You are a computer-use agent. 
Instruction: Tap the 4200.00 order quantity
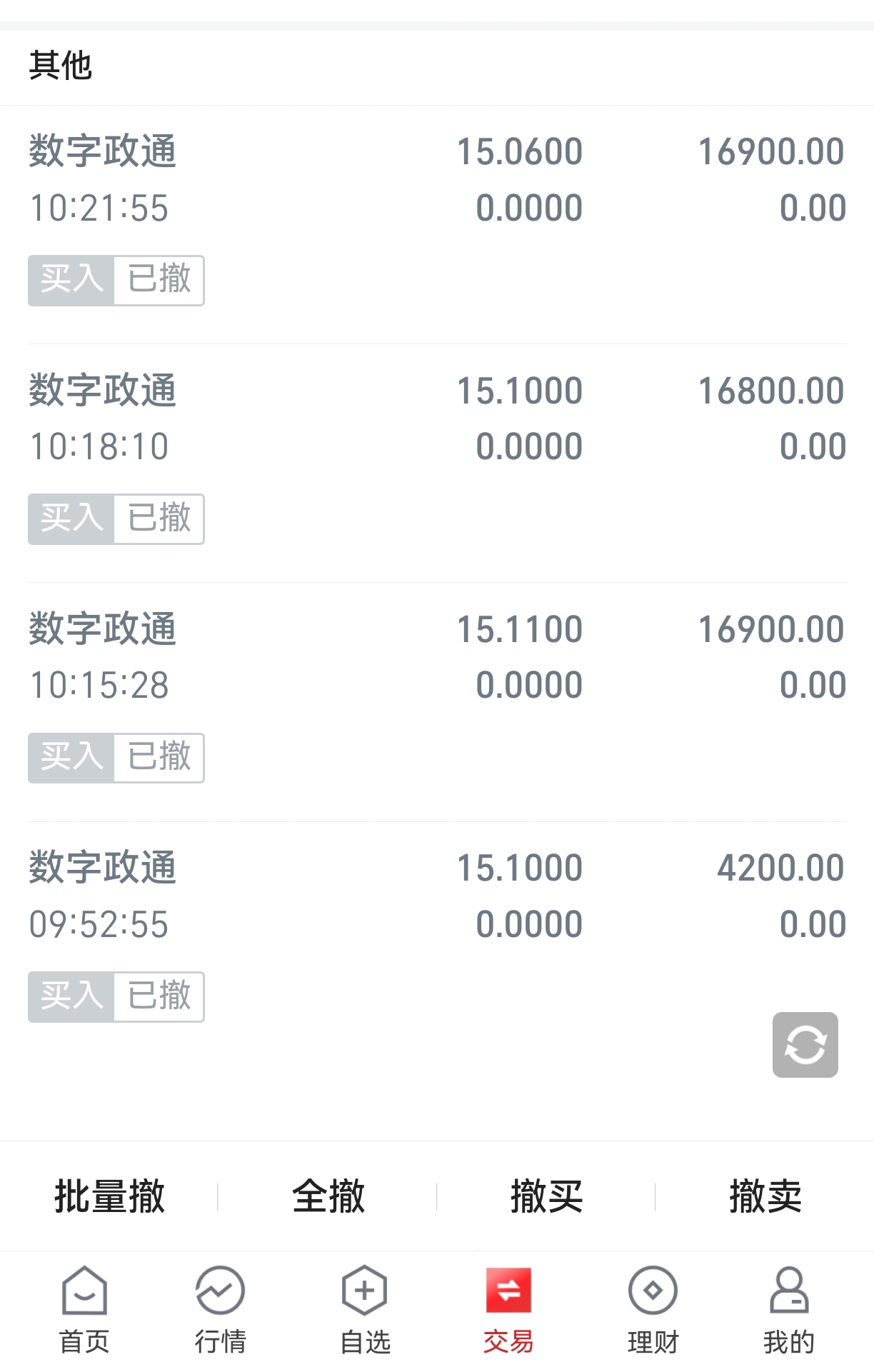click(780, 868)
